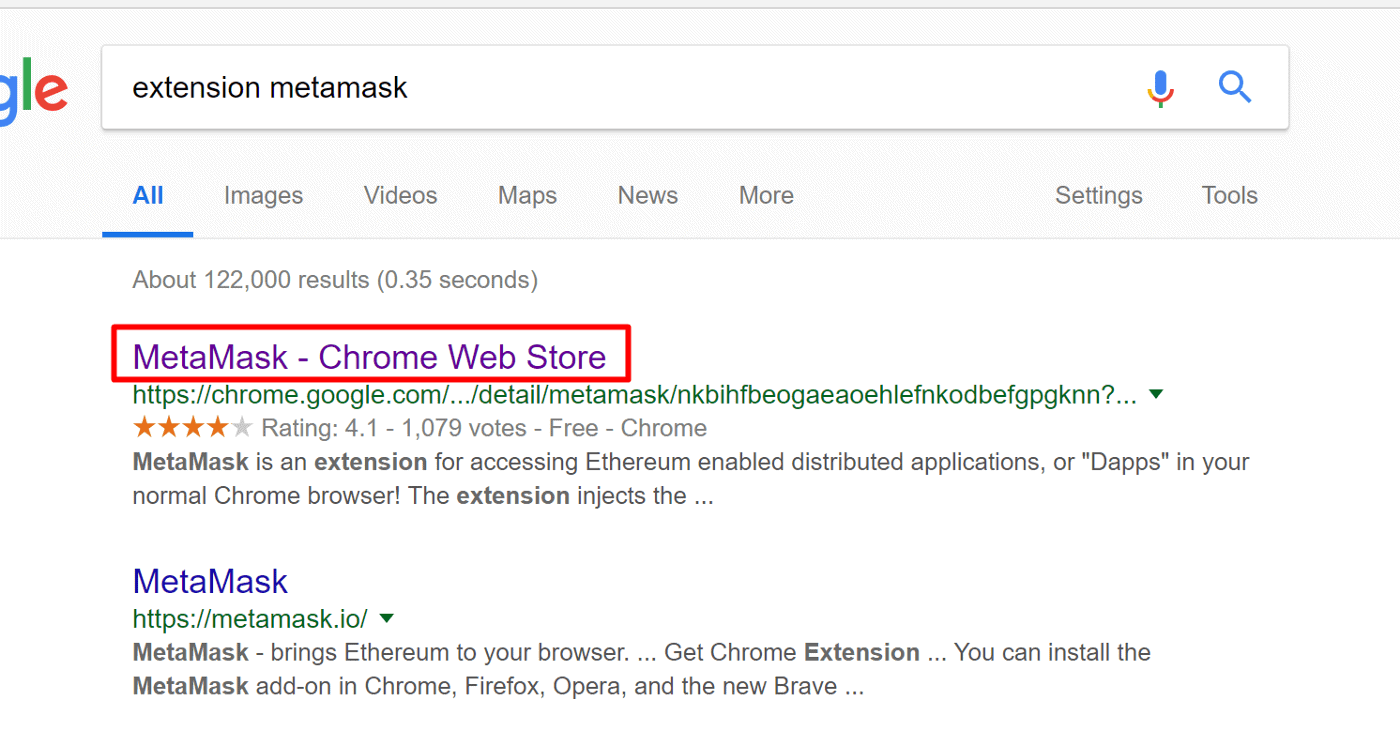The height and width of the screenshot is (730, 1400).
Task: Open MetaMask - Chrome Web Store result
Action: point(369,357)
